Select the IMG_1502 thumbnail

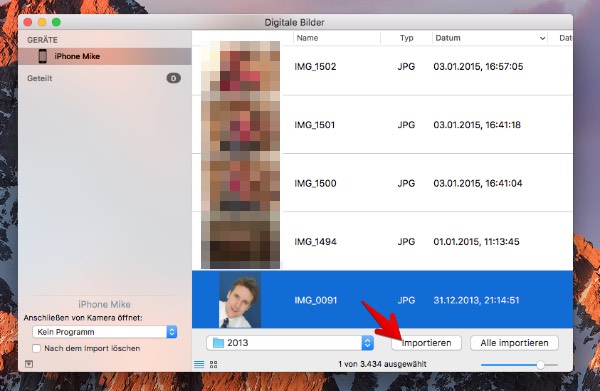coord(240,66)
